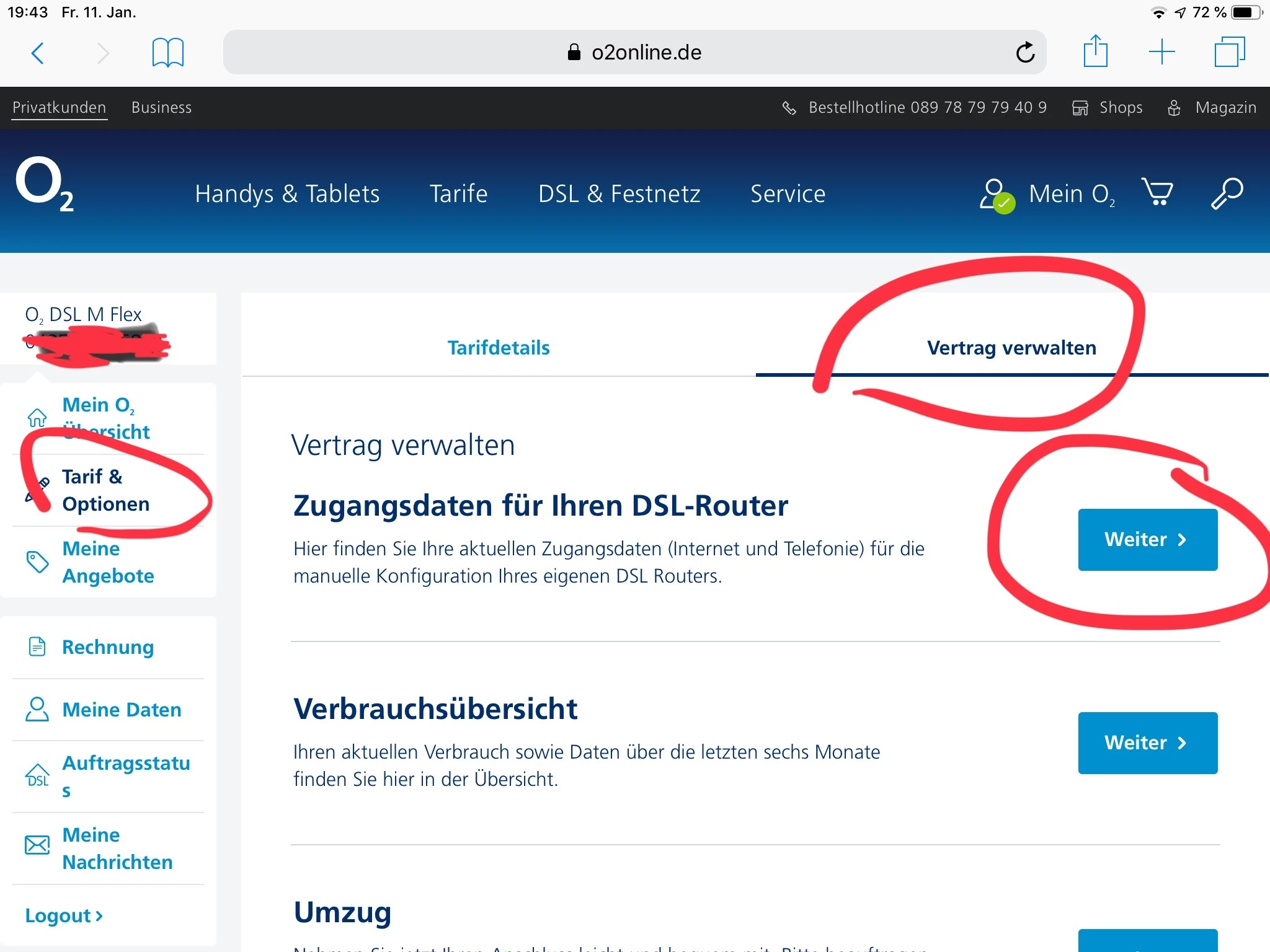Tap the Safari share icon

click(1095, 51)
